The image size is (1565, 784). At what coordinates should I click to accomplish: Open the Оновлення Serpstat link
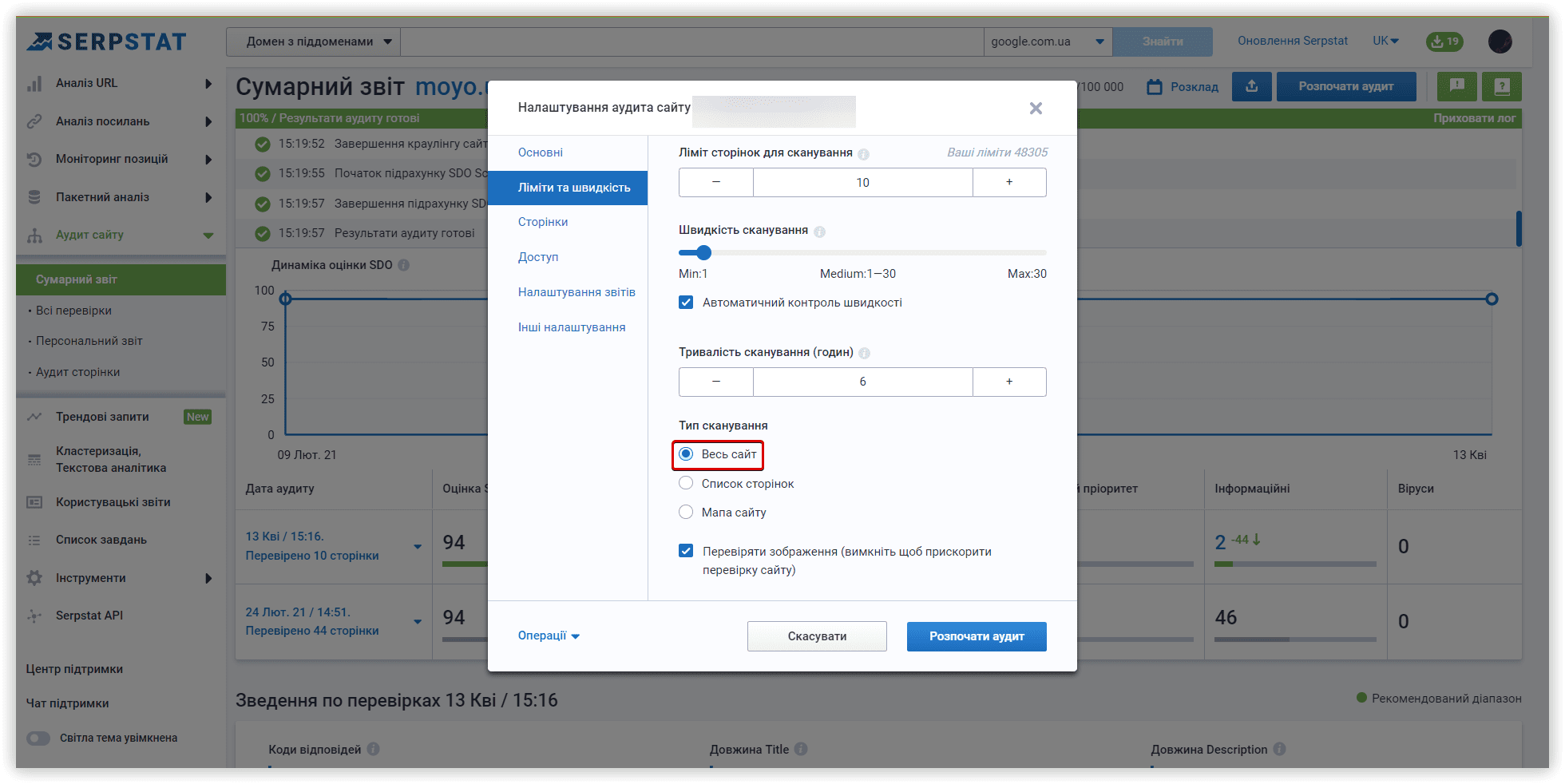(x=1293, y=41)
